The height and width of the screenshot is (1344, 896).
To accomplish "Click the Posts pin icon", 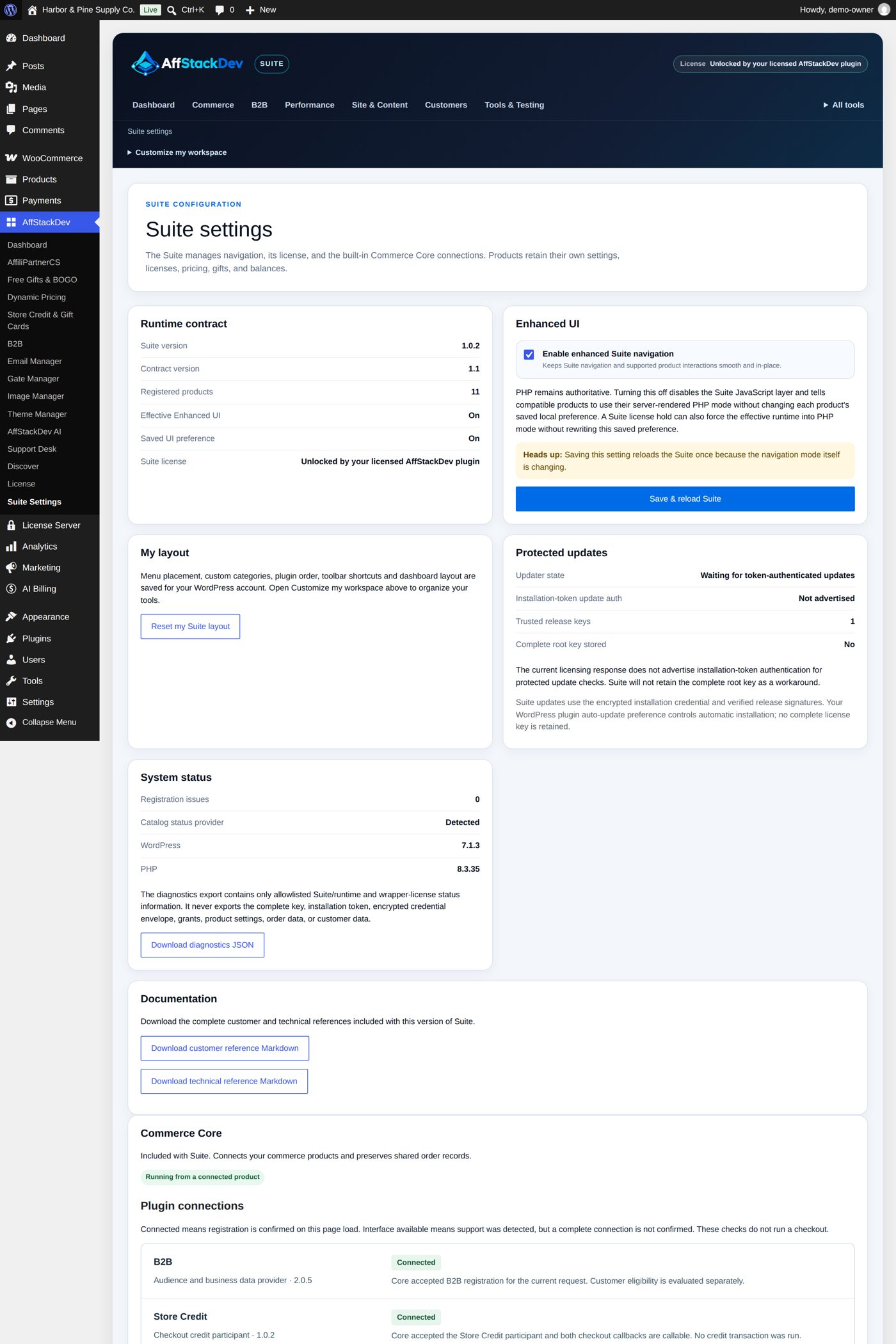I will tap(11, 66).
